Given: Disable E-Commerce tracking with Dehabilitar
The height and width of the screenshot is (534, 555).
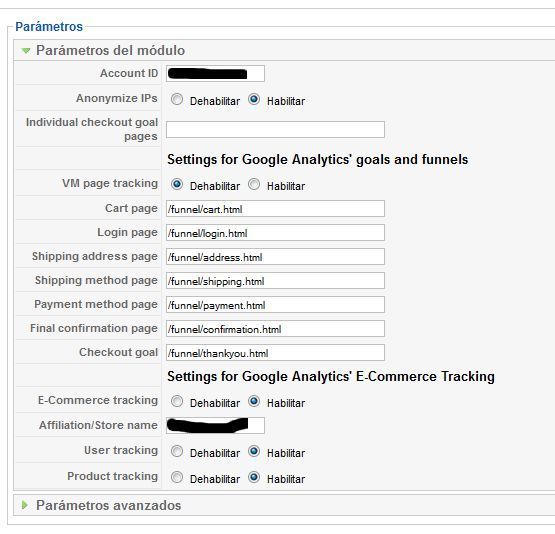Looking at the screenshot, I should point(177,401).
